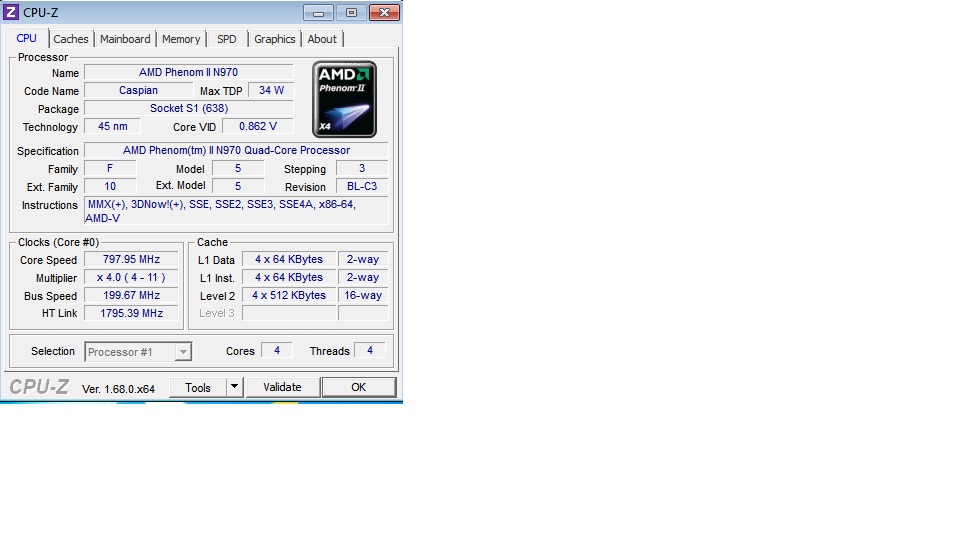Open the Processor #1 selection dropdown
Viewport: 960px width, 540px height.
(x=138, y=352)
